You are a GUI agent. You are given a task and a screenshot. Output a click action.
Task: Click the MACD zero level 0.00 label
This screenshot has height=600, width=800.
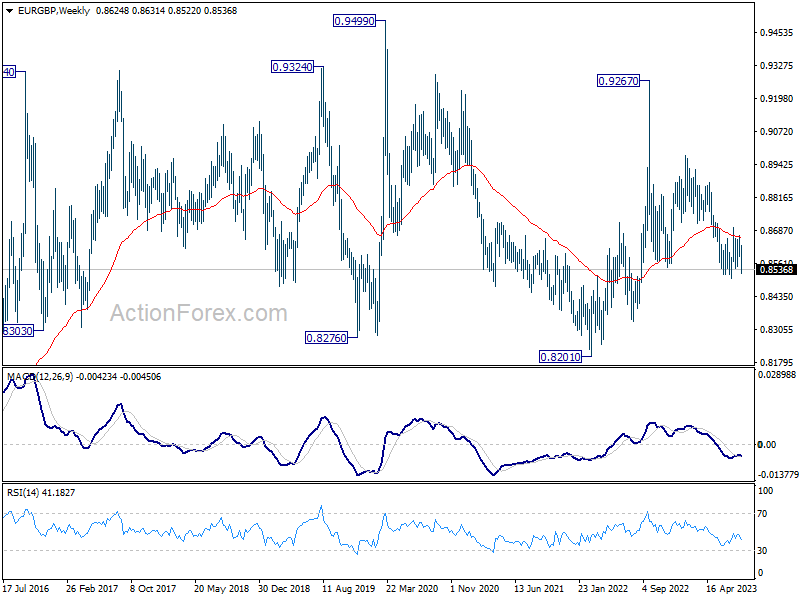[x=767, y=445]
